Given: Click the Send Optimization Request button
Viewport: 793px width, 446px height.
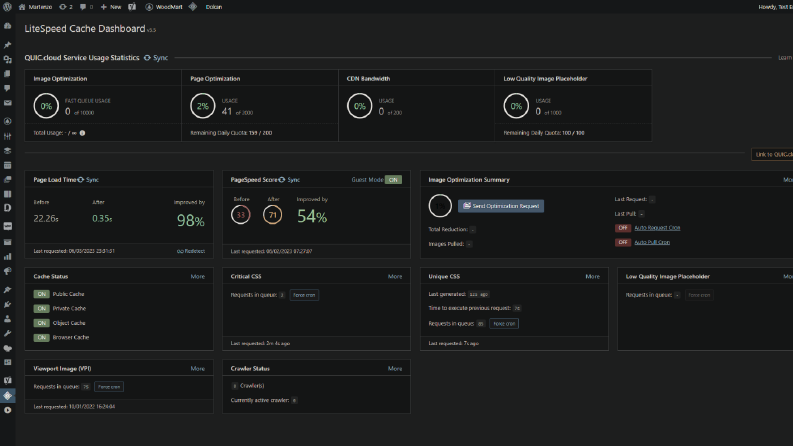Looking at the screenshot, I should 501,206.
